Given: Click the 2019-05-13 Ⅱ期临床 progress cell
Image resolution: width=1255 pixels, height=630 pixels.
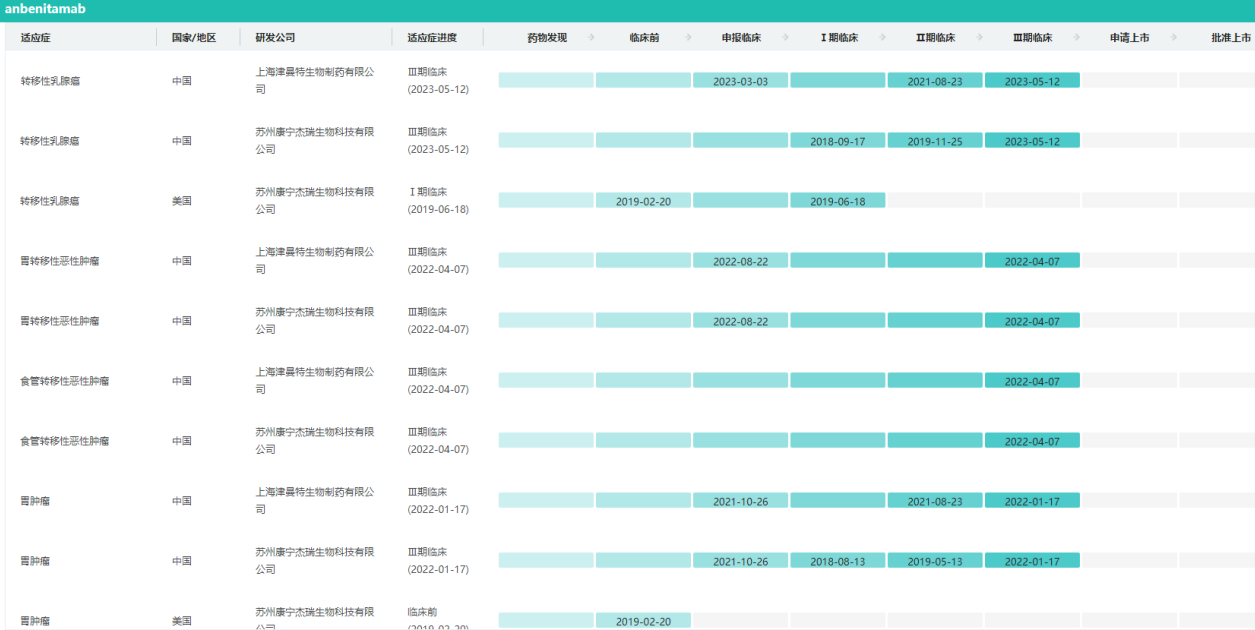Looking at the screenshot, I should 935,561.
